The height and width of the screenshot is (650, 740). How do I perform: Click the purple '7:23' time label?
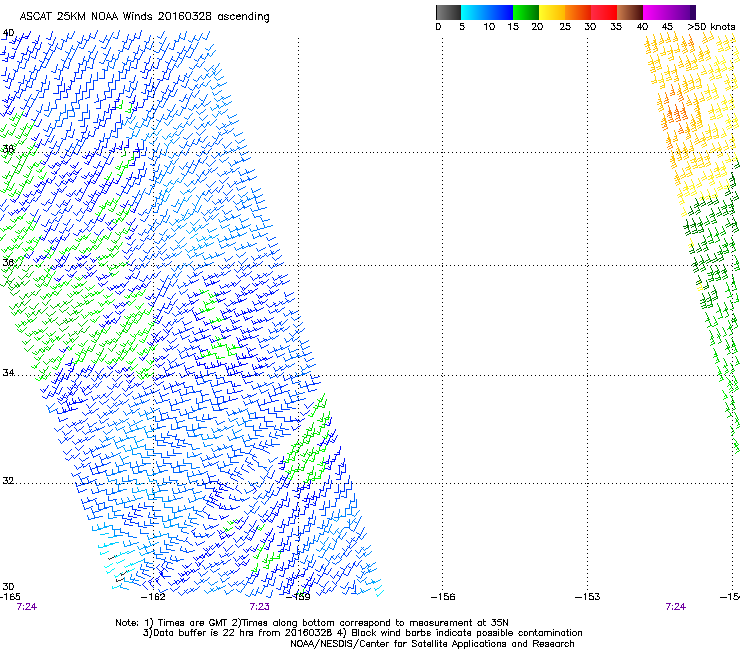[x=260, y=607]
